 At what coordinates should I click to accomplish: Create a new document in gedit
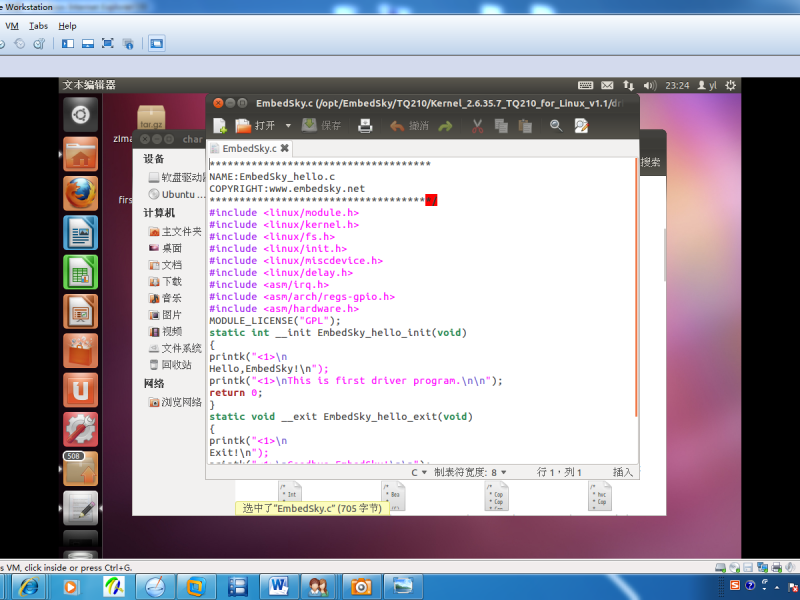220,126
